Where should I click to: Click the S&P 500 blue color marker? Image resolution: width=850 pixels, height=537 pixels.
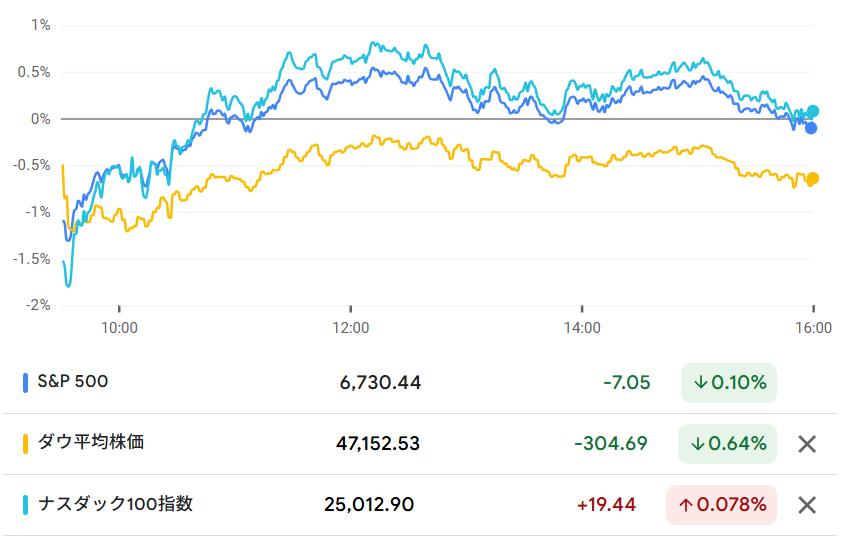(x=25, y=382)
